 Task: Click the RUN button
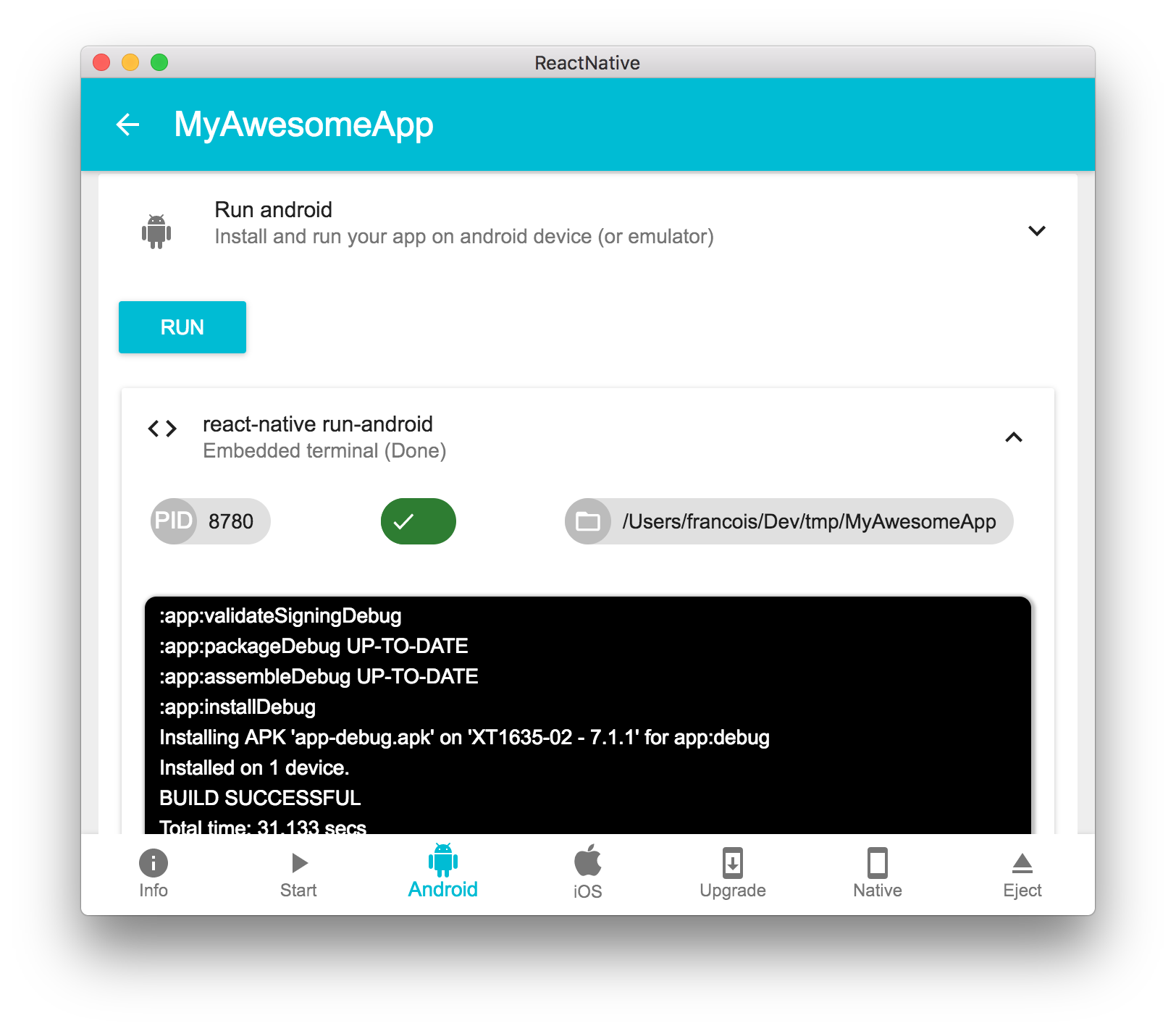click(182, 327)
